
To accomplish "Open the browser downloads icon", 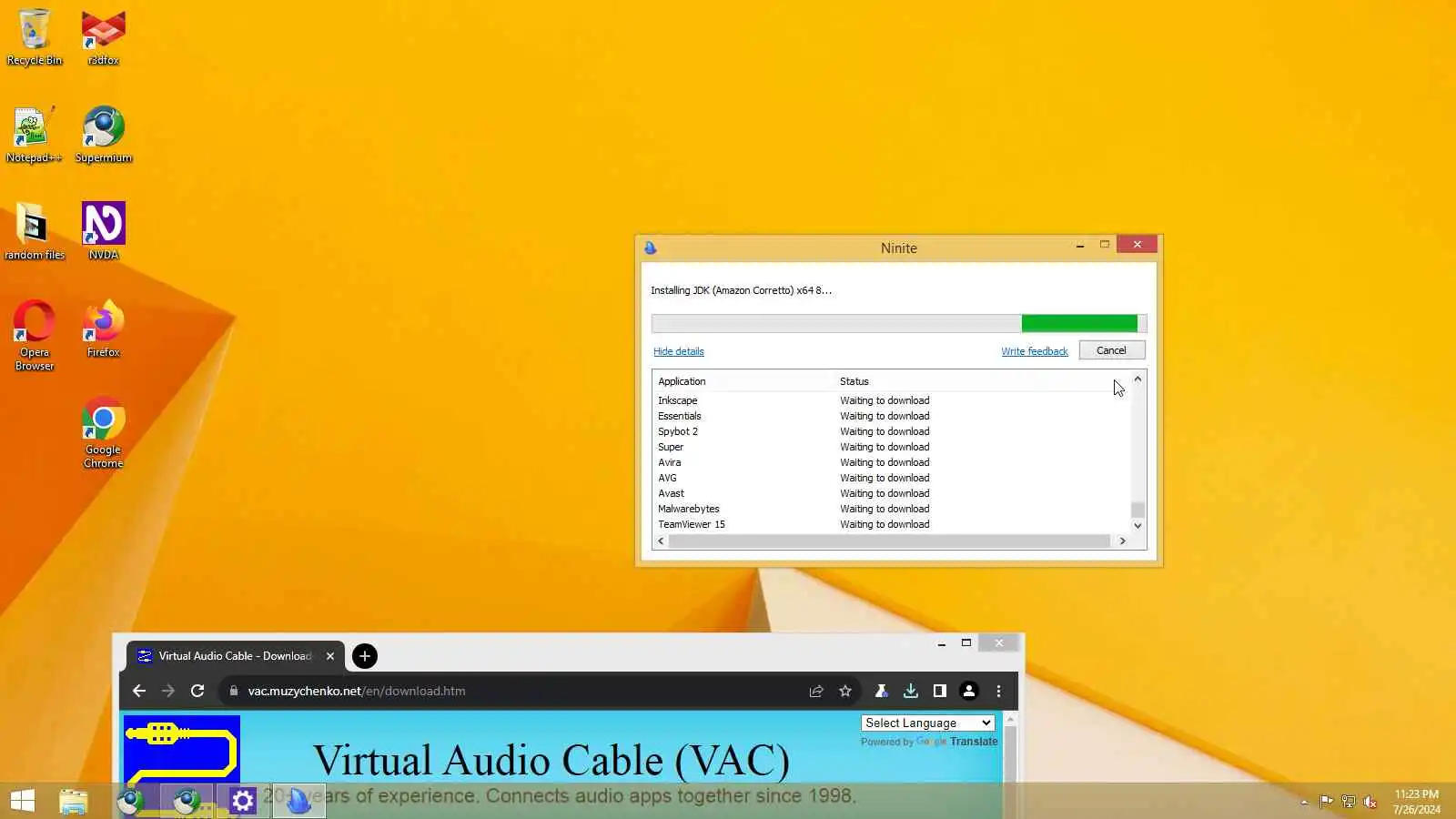I will tap(910, 691).
